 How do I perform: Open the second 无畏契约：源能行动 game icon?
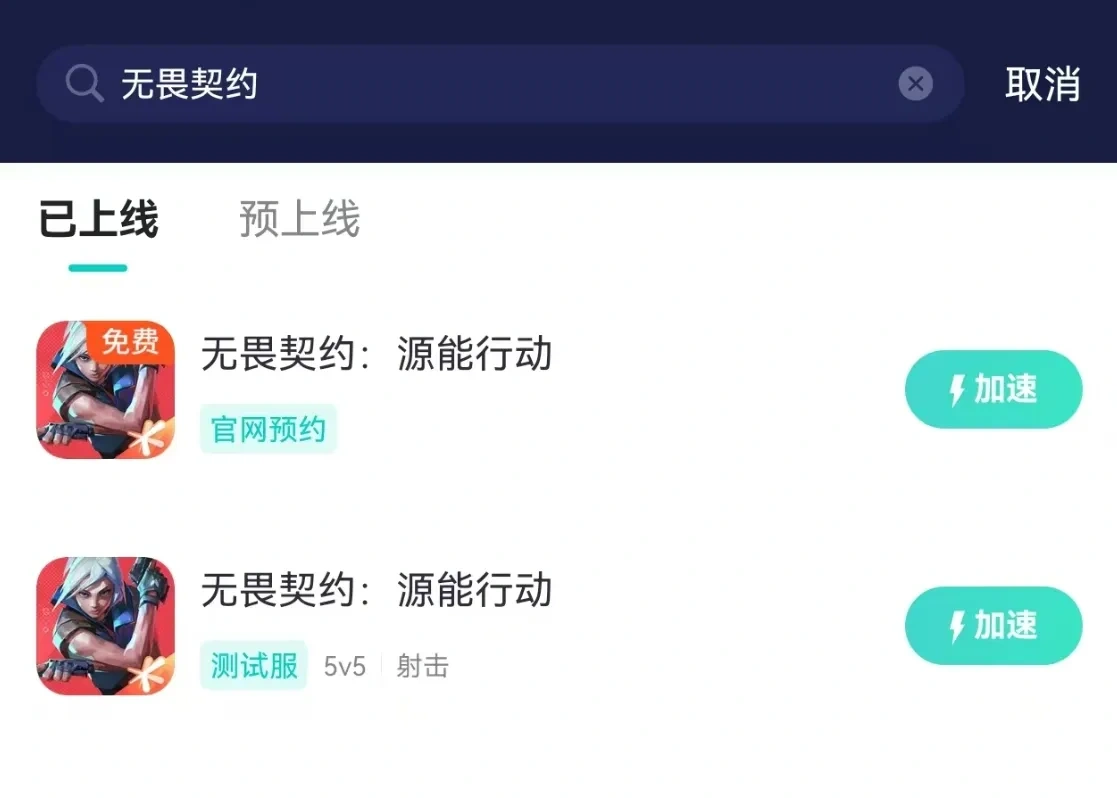point(104,625)
